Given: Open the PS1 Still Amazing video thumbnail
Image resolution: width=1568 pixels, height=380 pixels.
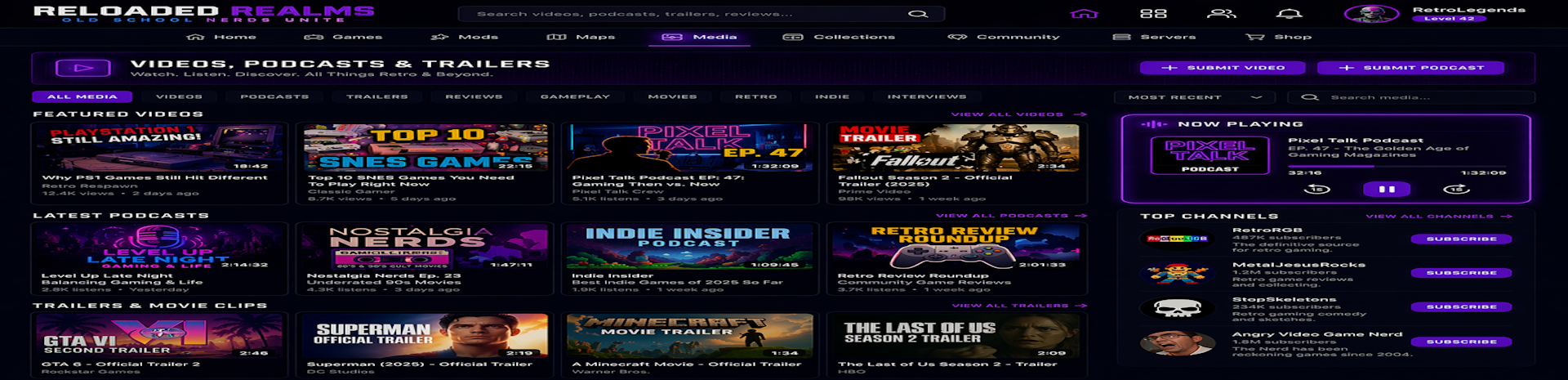Looking at the screenshot, I should pos(161,147).
